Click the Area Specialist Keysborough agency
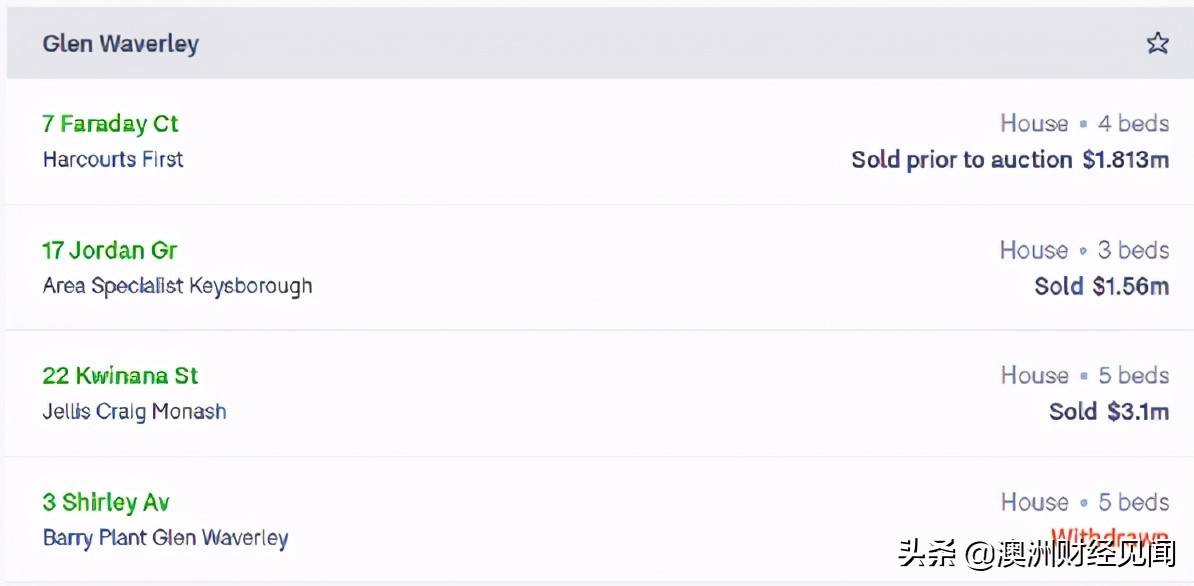Viewport: 1194px width, 586px height. [177, 286]
